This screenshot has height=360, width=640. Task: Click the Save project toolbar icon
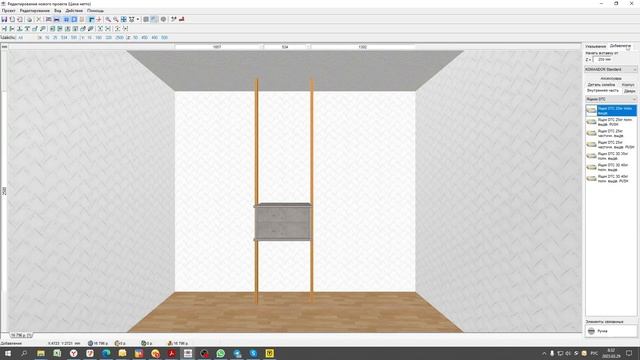[4, 19]
